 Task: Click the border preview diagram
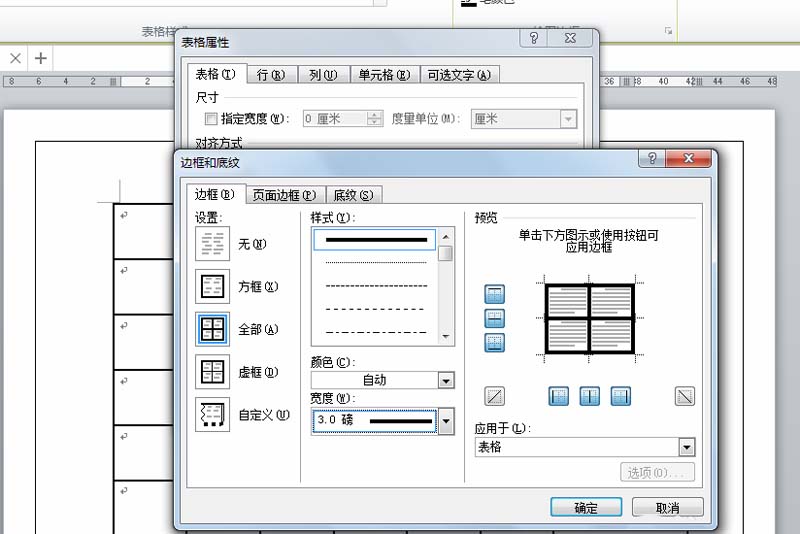tap(589, 319)
